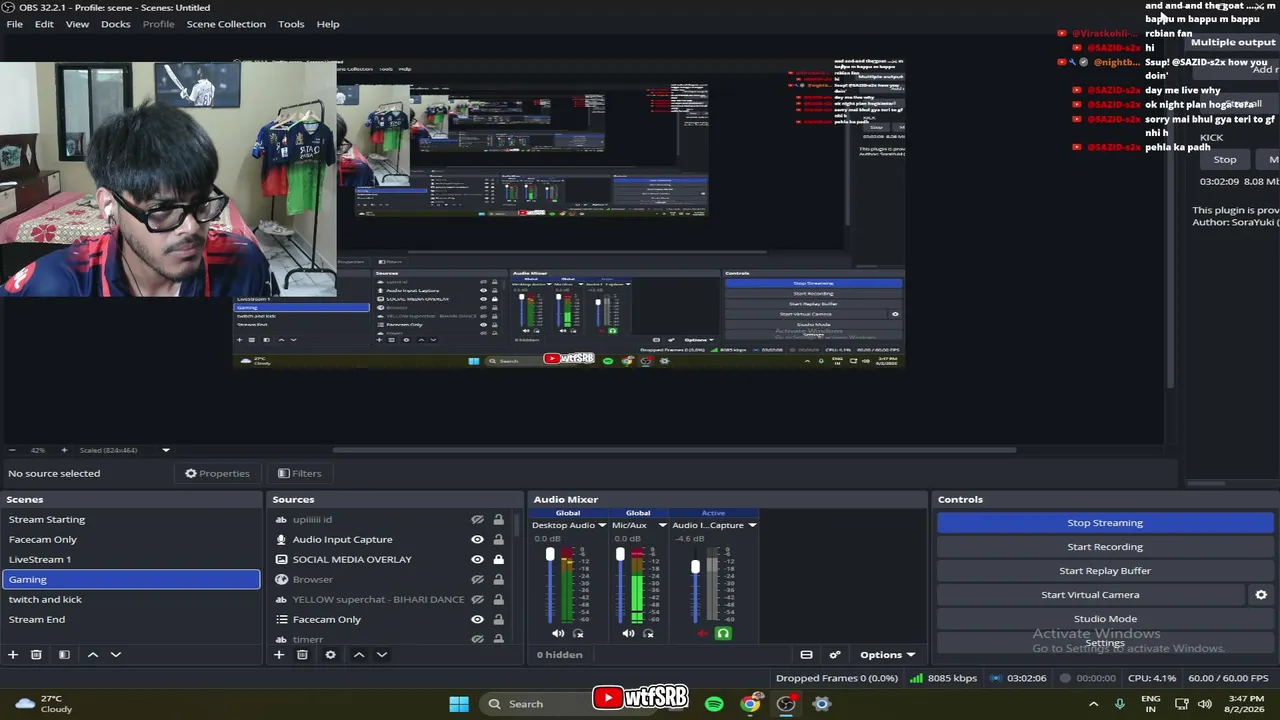Image resolution: width=1280 pixels, height=720 pixels.
Task: Click Stop Streaming button
Action: [1104, 523]
